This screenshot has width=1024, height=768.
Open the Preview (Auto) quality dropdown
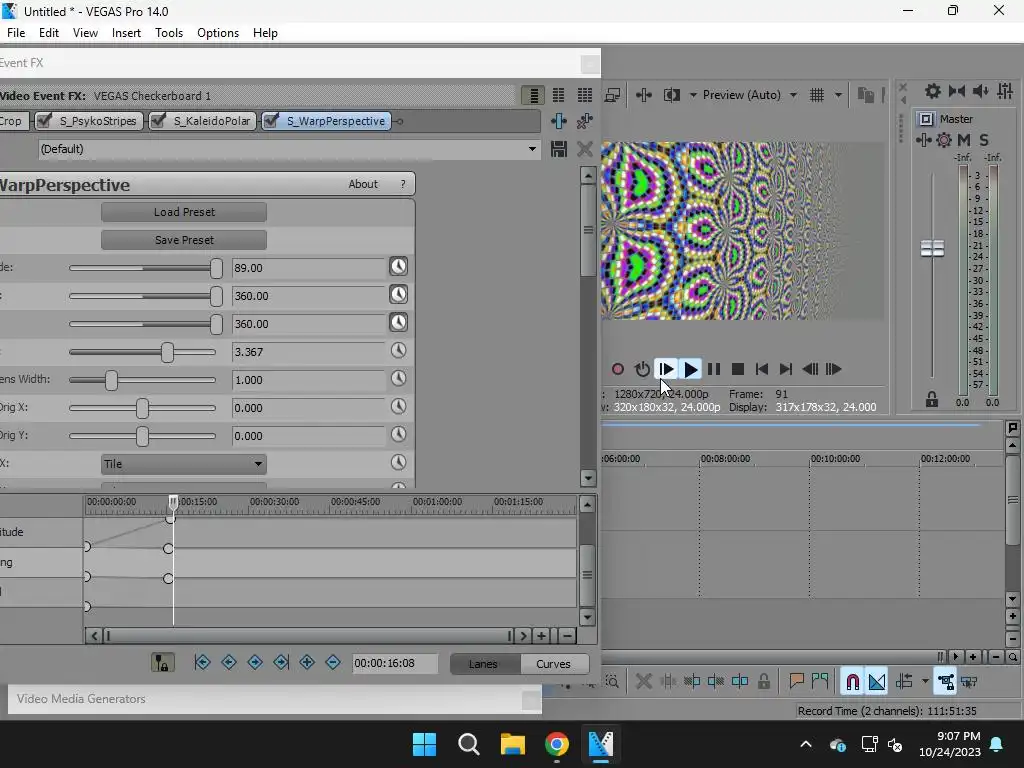click(793, 95)
